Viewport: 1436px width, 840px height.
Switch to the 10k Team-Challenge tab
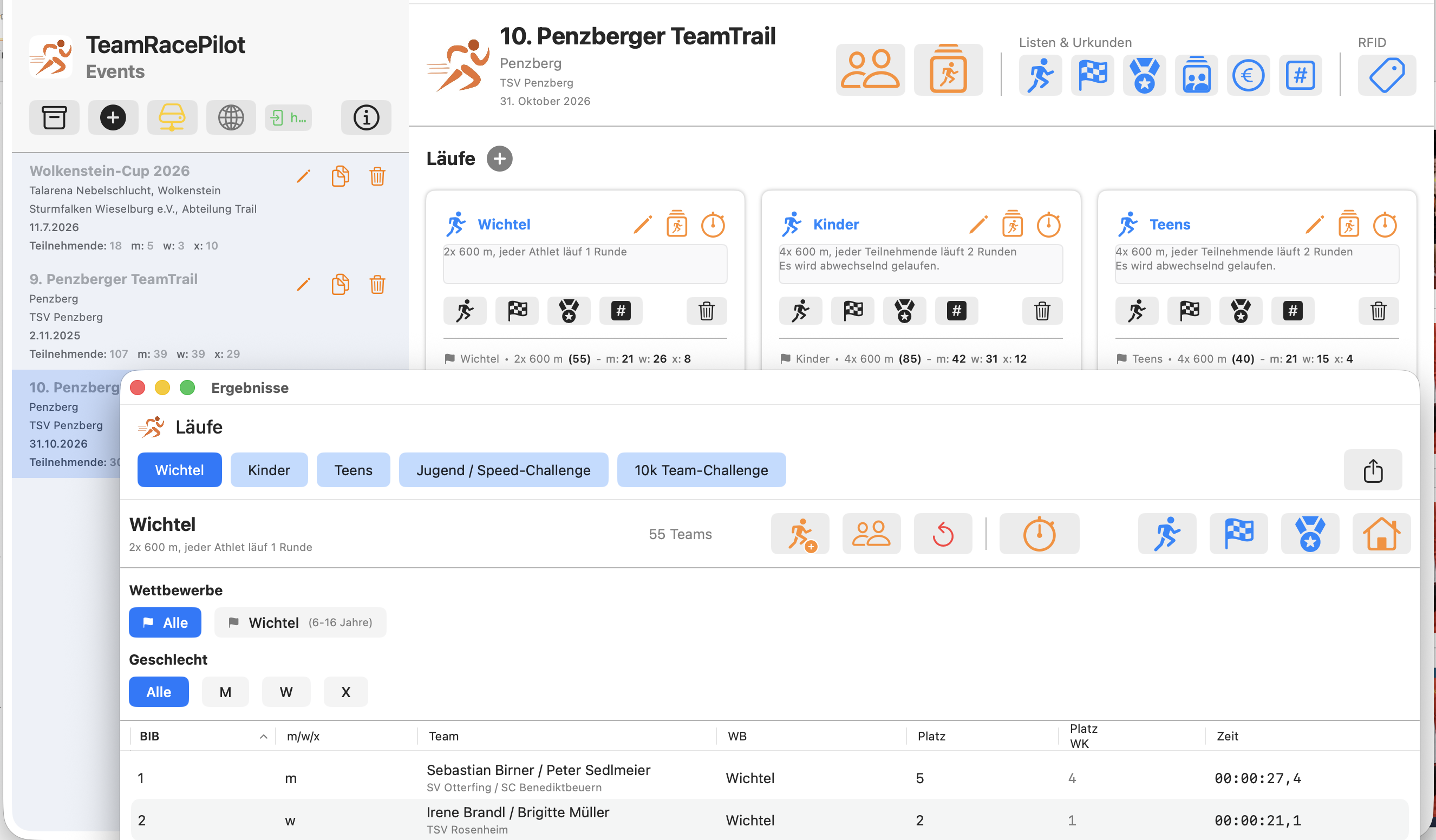701,470
